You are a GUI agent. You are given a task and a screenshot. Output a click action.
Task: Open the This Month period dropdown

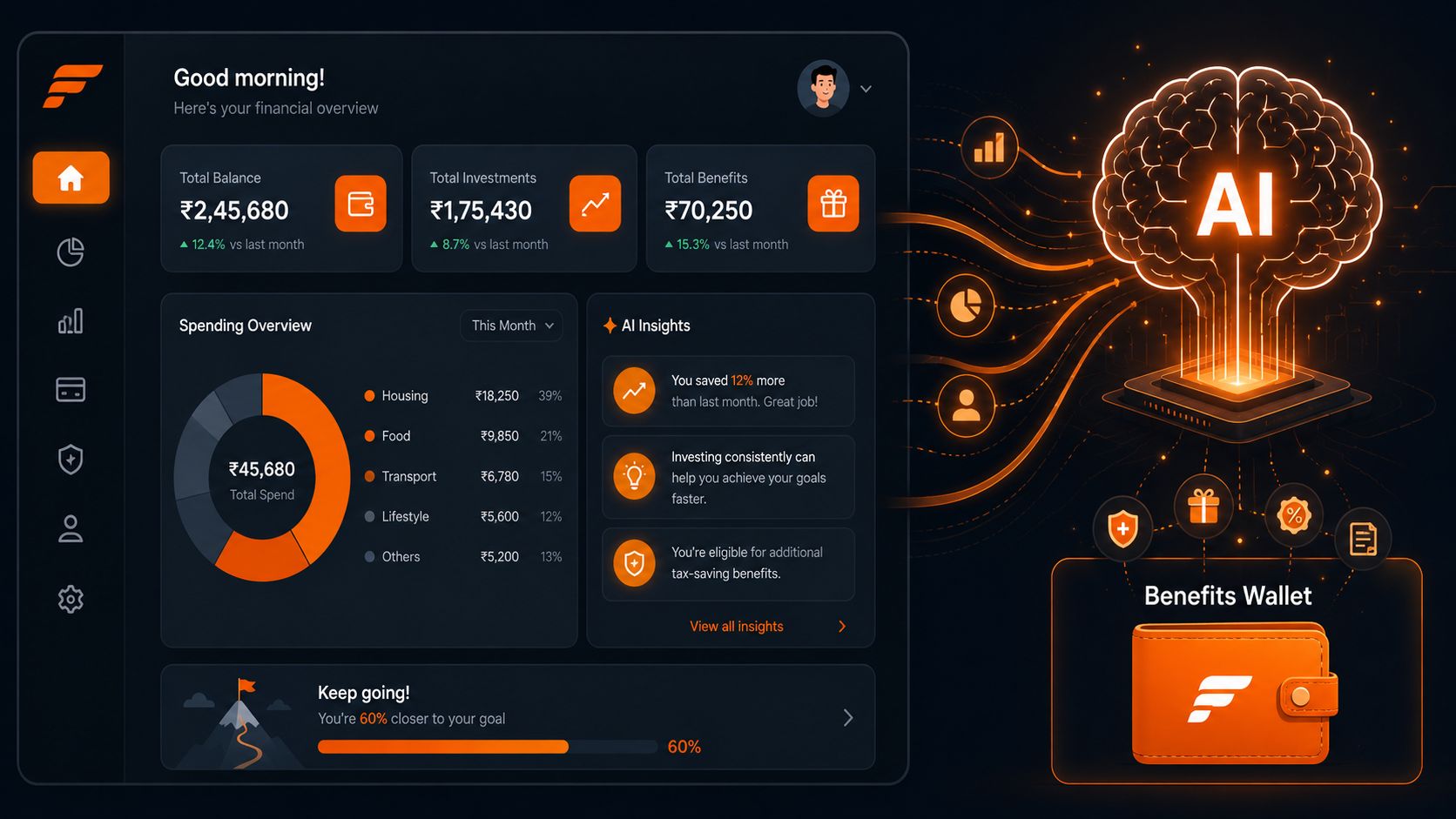511,326
